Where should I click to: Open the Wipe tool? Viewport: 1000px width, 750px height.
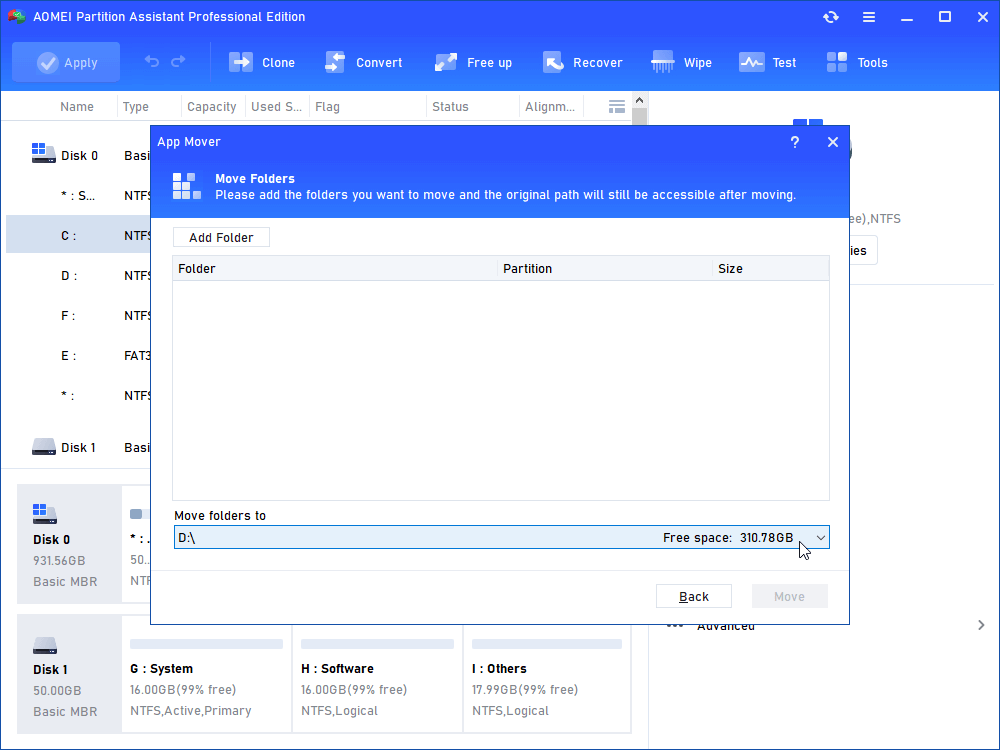point(681,62)
